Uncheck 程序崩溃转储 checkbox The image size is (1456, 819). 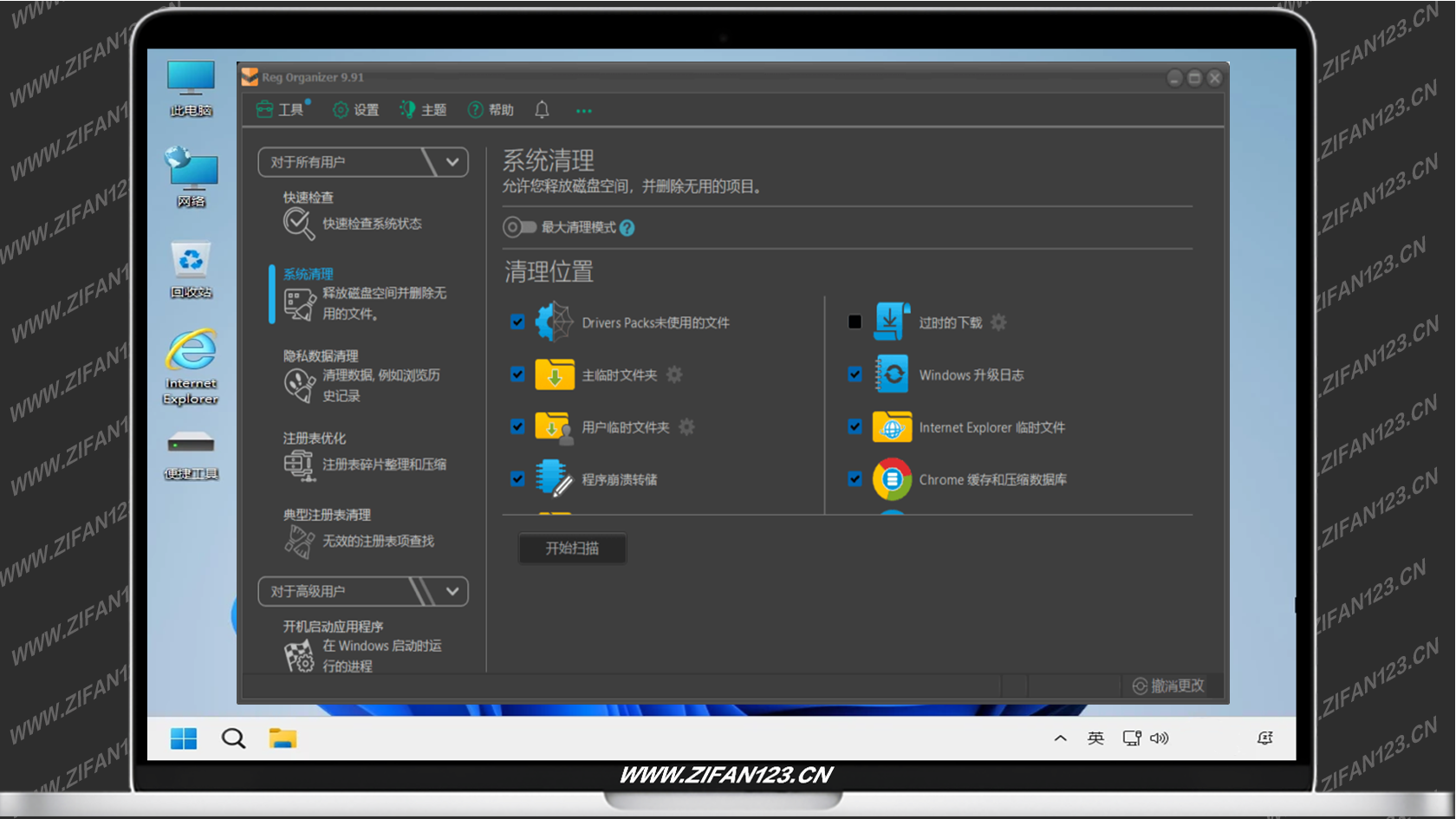tap(517, 478)
